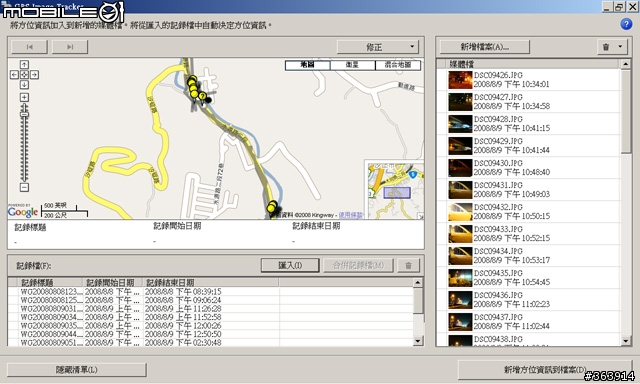This screenshot has width=640, height=384.
Task: Click the 匯入(I) import button
Action: tap(290, 266)
